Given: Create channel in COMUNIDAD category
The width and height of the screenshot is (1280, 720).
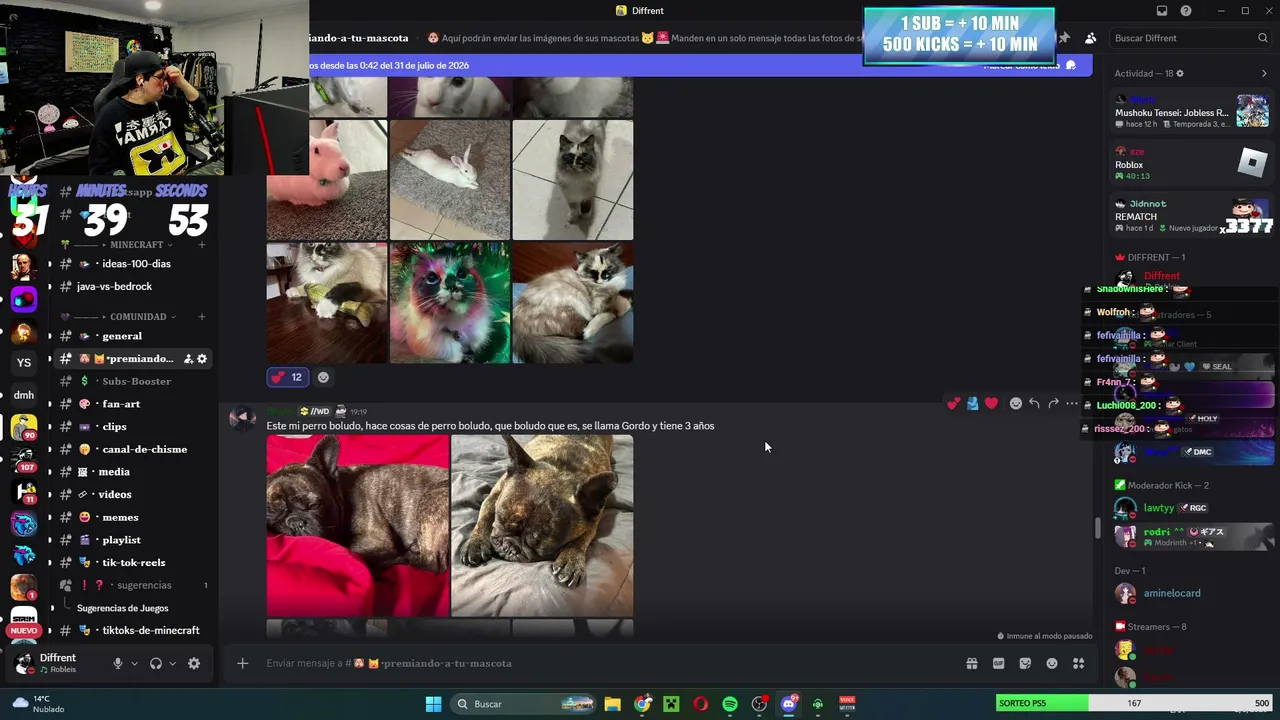Looking at the screenshot, I should pyautogui.click(x=202, y=317).
